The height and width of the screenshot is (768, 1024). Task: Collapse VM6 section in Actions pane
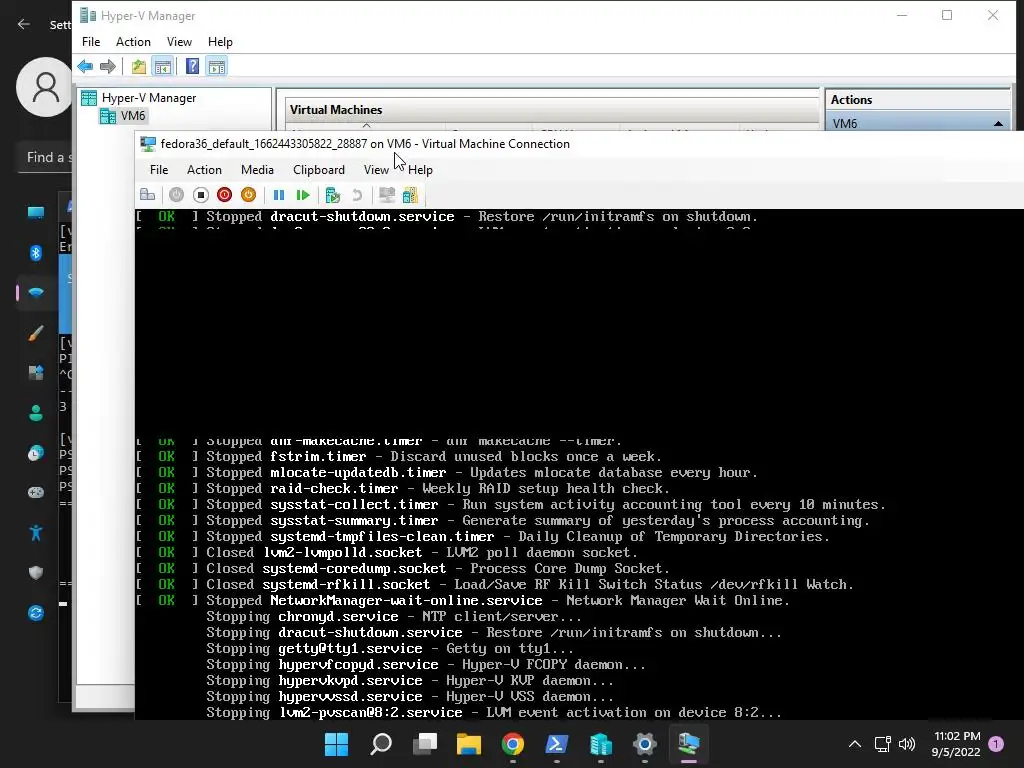(998, 123)
